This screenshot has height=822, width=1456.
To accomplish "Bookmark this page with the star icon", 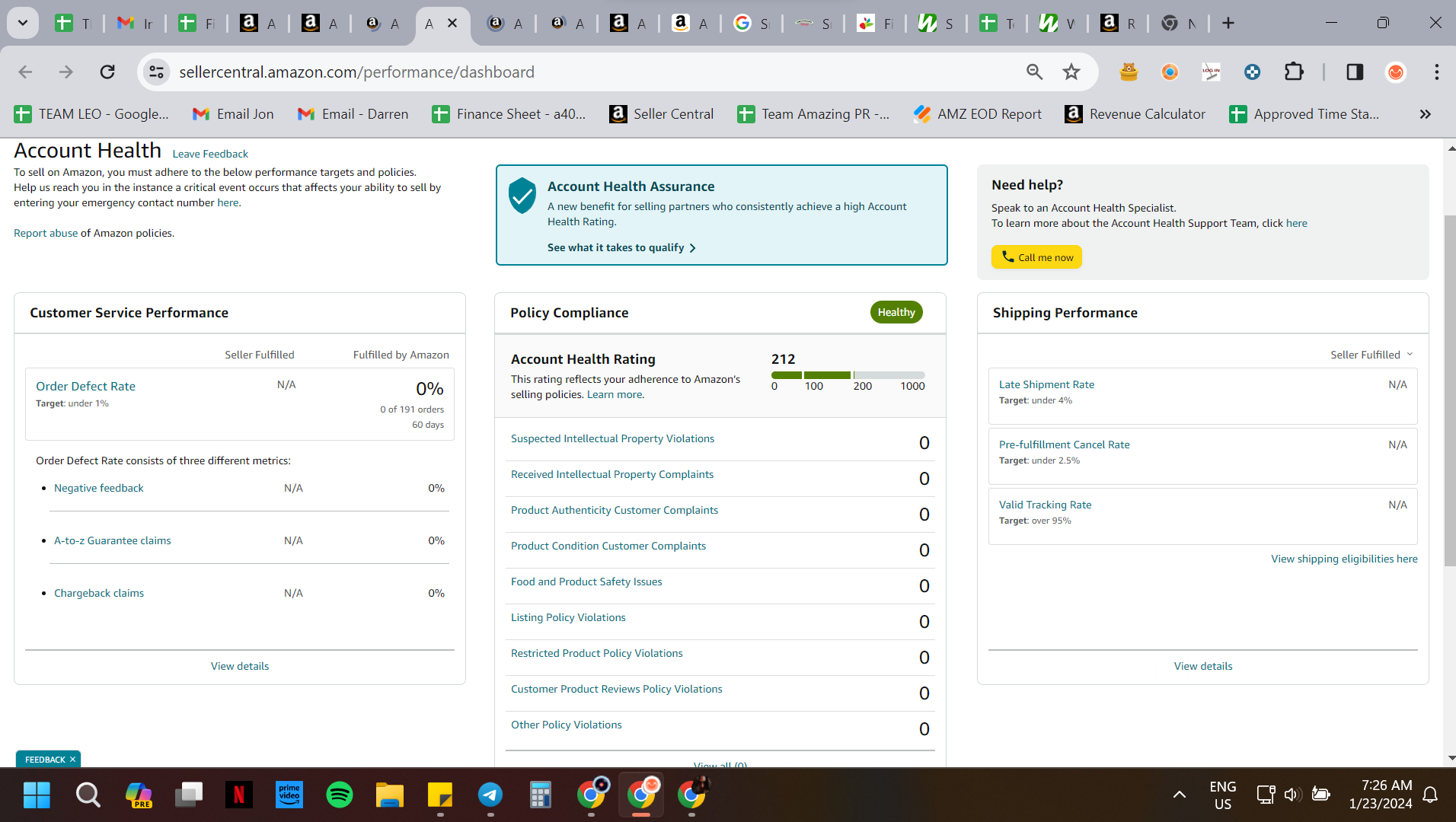I will coord(1071,72).
